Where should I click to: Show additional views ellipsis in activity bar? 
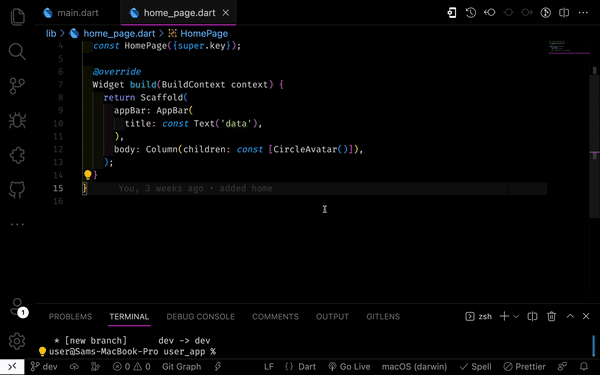pos(17,225)
